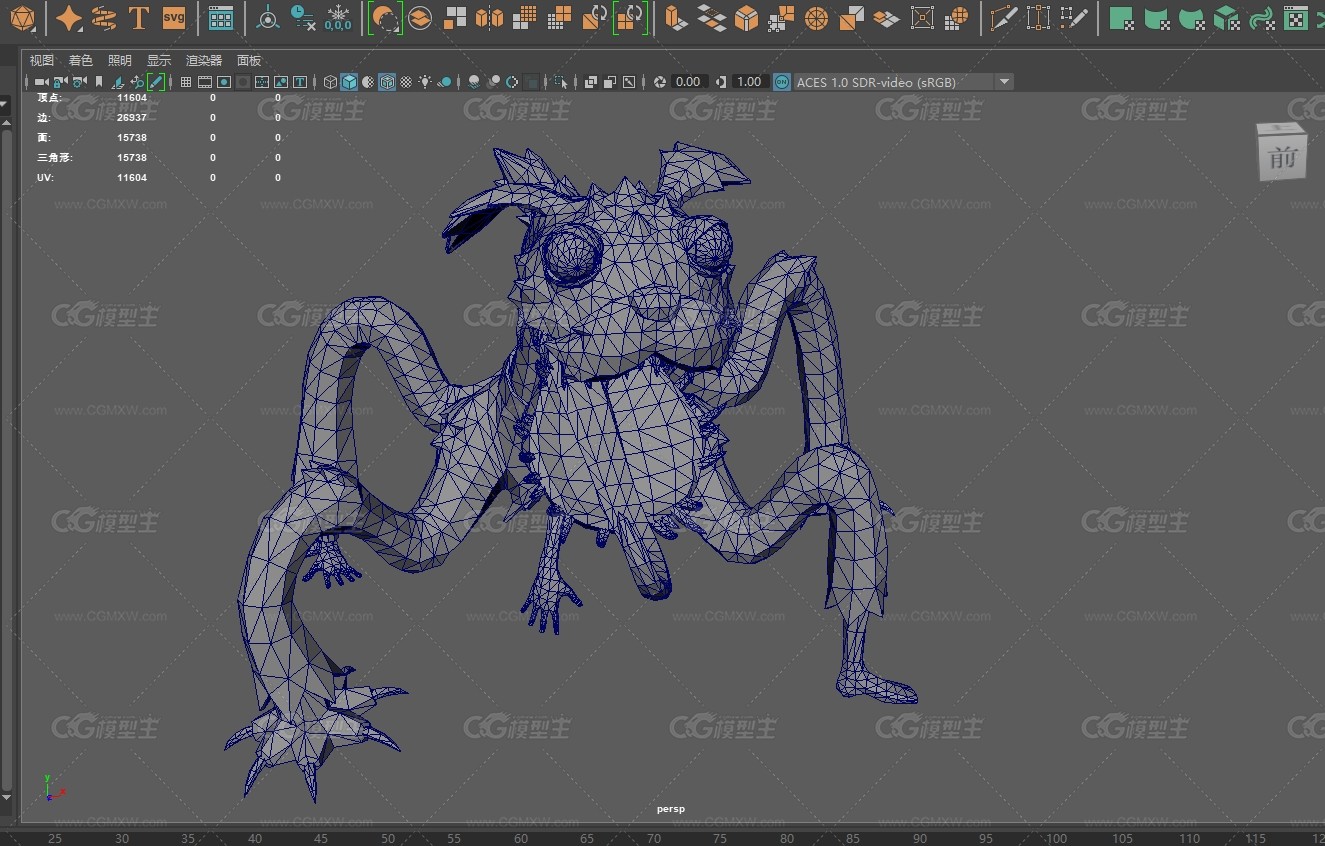Activate the green-framed grease pencil icon
The width and height of the screenshot is (1325, 846).
tap(156, 82)
